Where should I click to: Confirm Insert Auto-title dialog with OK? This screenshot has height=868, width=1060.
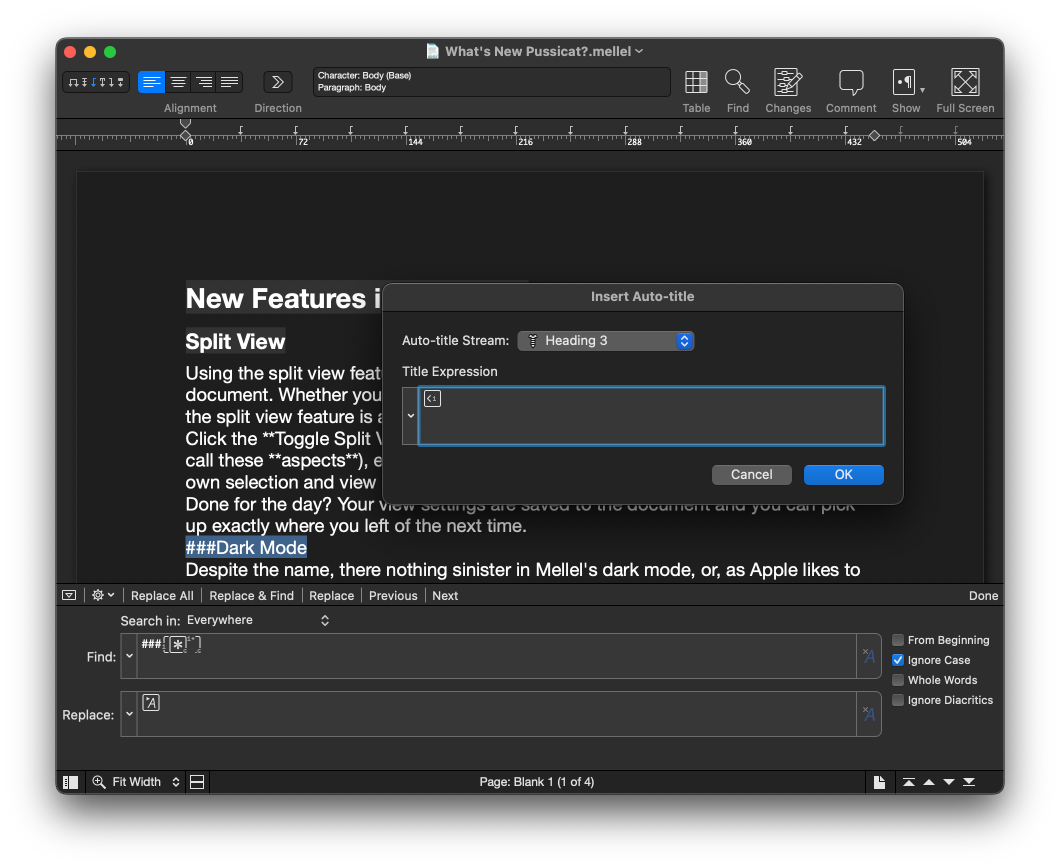[x=843, y=475]
